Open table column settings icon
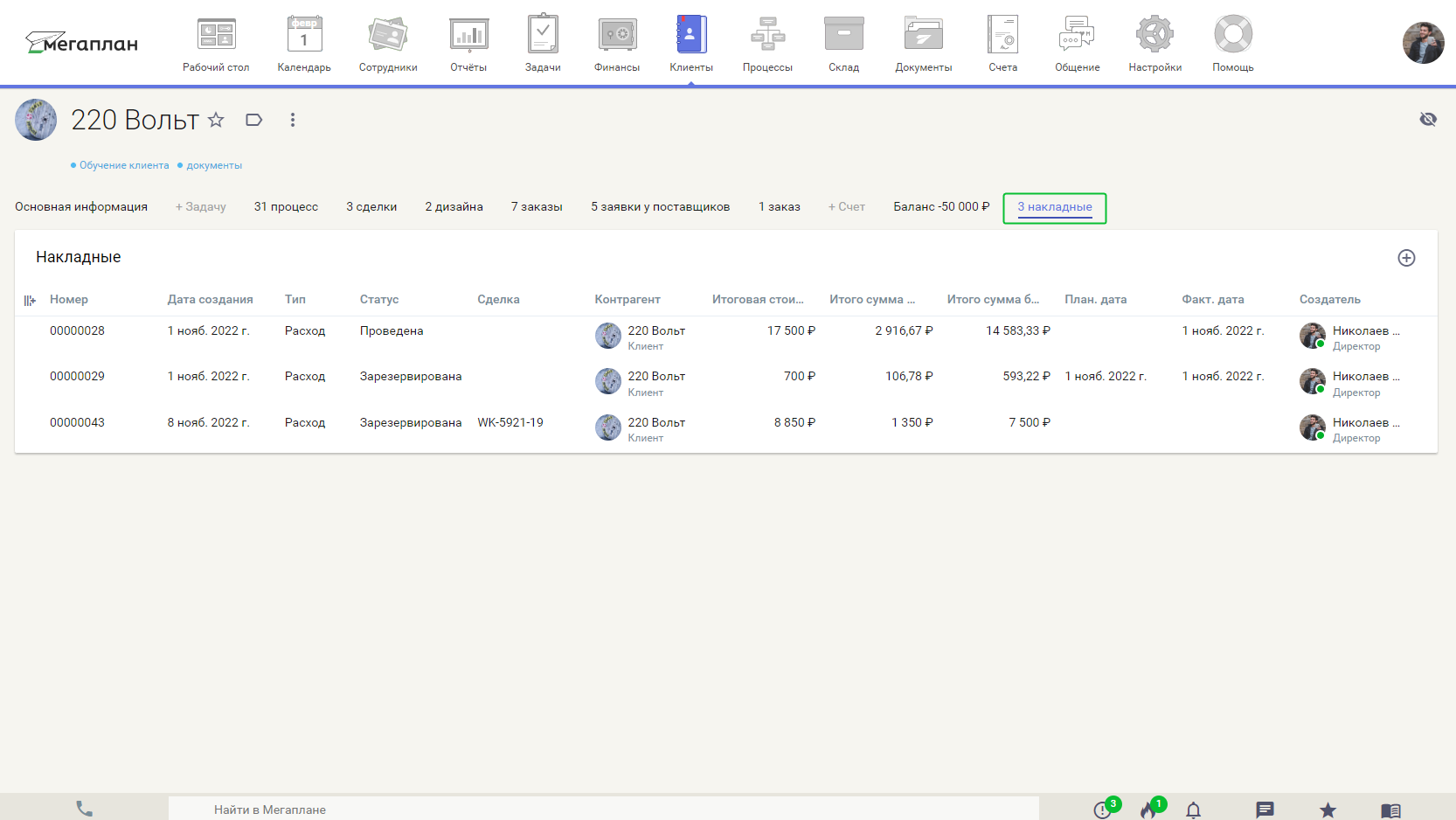Screen dimensions: 1456x820 30,300
